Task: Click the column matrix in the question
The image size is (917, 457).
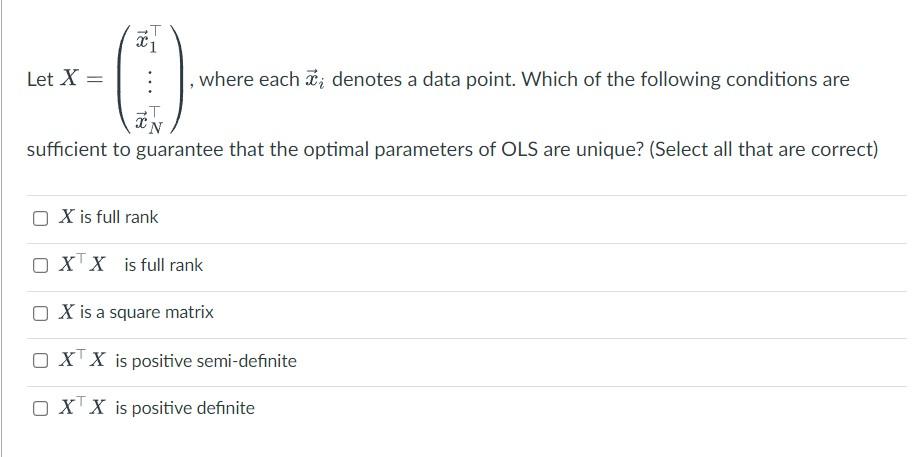Action: click(x=149, y=78)
